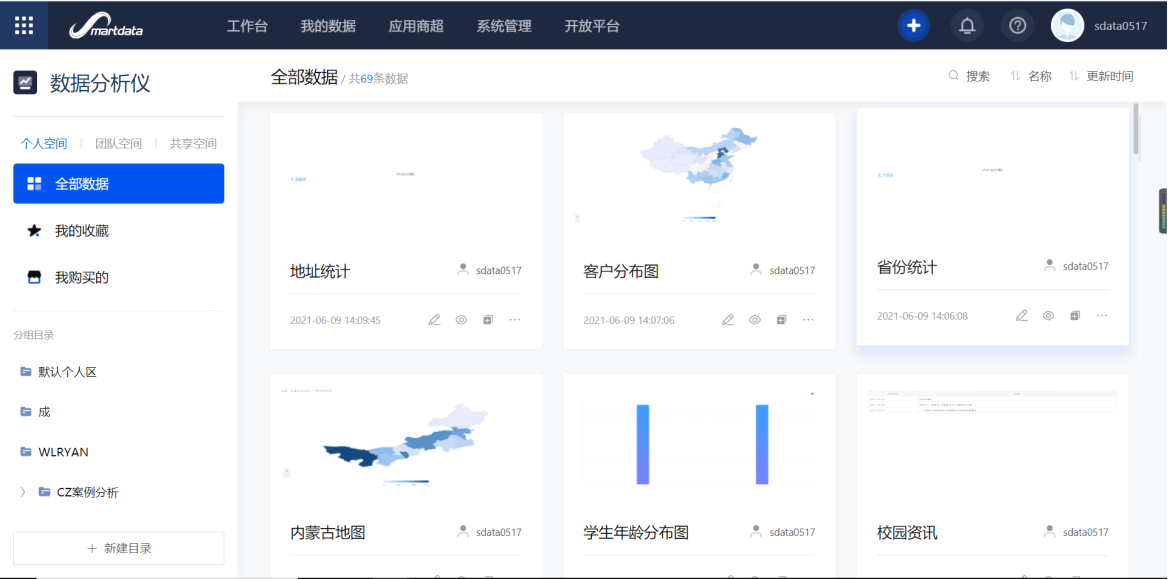Switch to the 团队空间 tab

(118, 144)
